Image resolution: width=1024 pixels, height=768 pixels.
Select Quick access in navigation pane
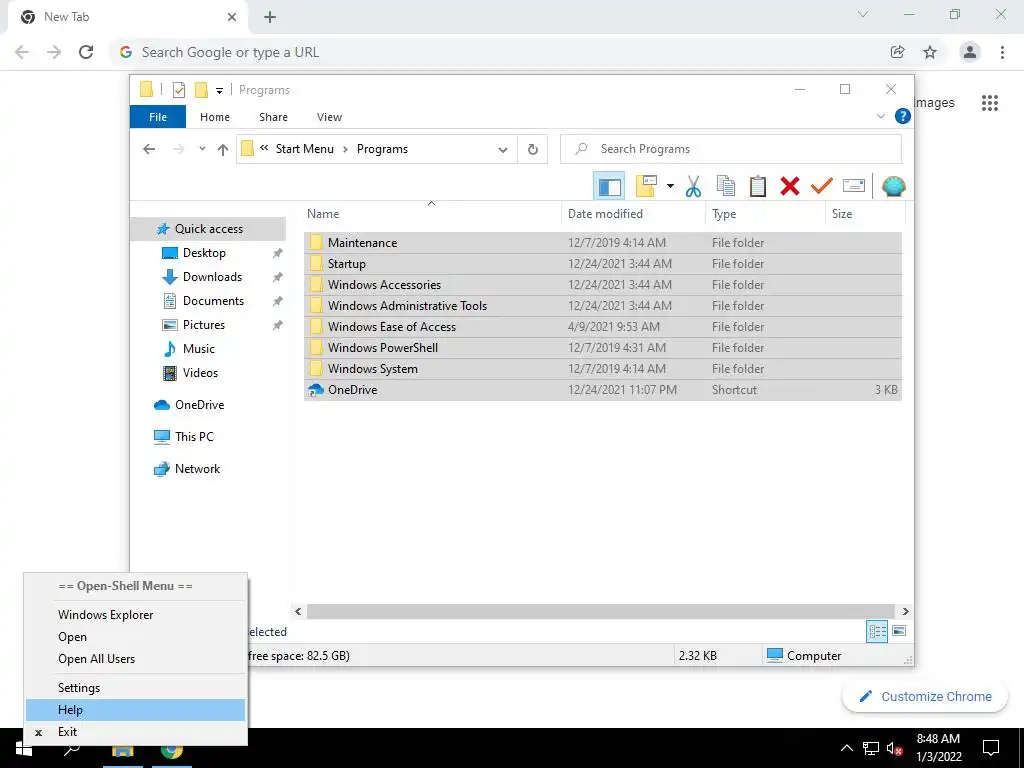[x=208, y=229]
